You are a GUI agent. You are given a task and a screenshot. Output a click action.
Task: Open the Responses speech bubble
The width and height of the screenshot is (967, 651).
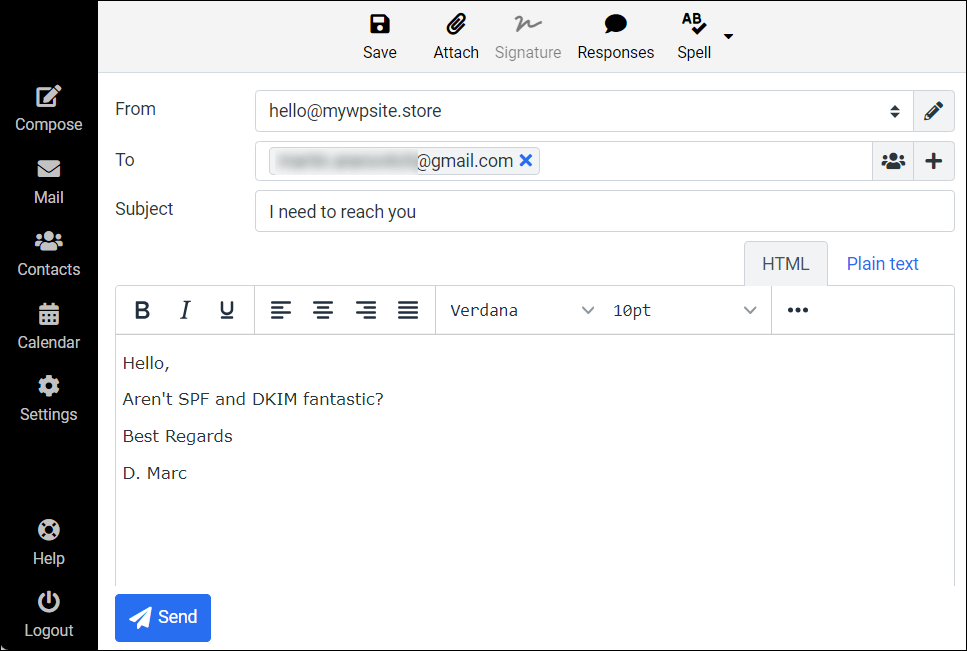coord(615,37)
